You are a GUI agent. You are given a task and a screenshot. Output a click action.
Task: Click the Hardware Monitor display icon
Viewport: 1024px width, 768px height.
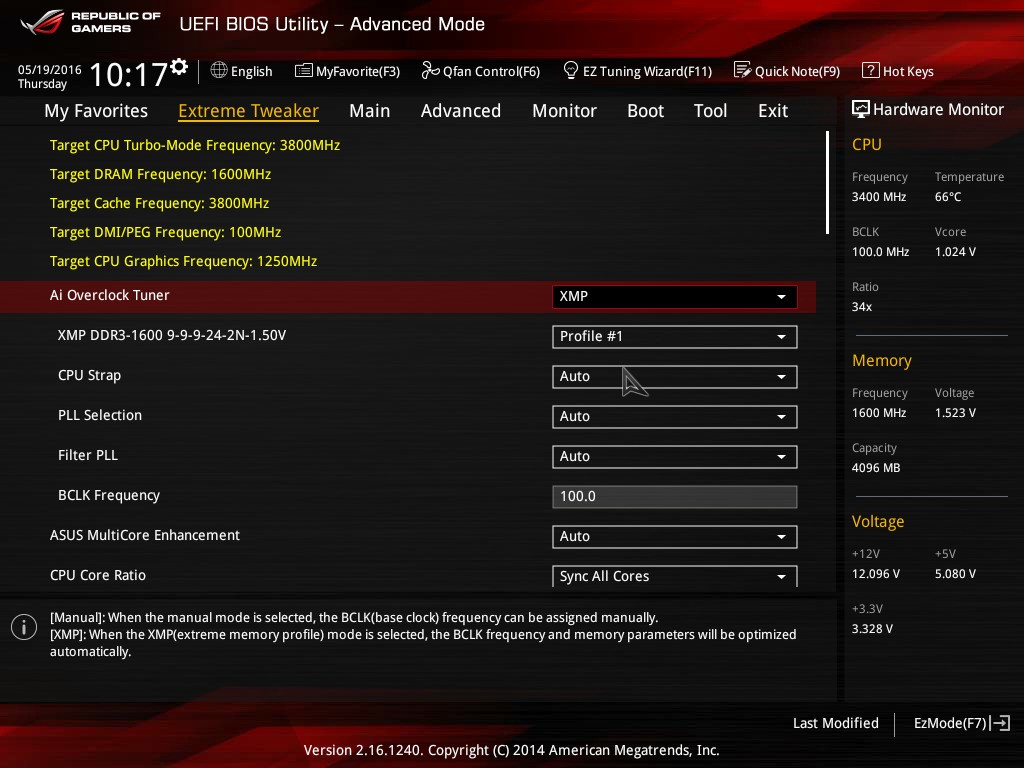(860, 110)
